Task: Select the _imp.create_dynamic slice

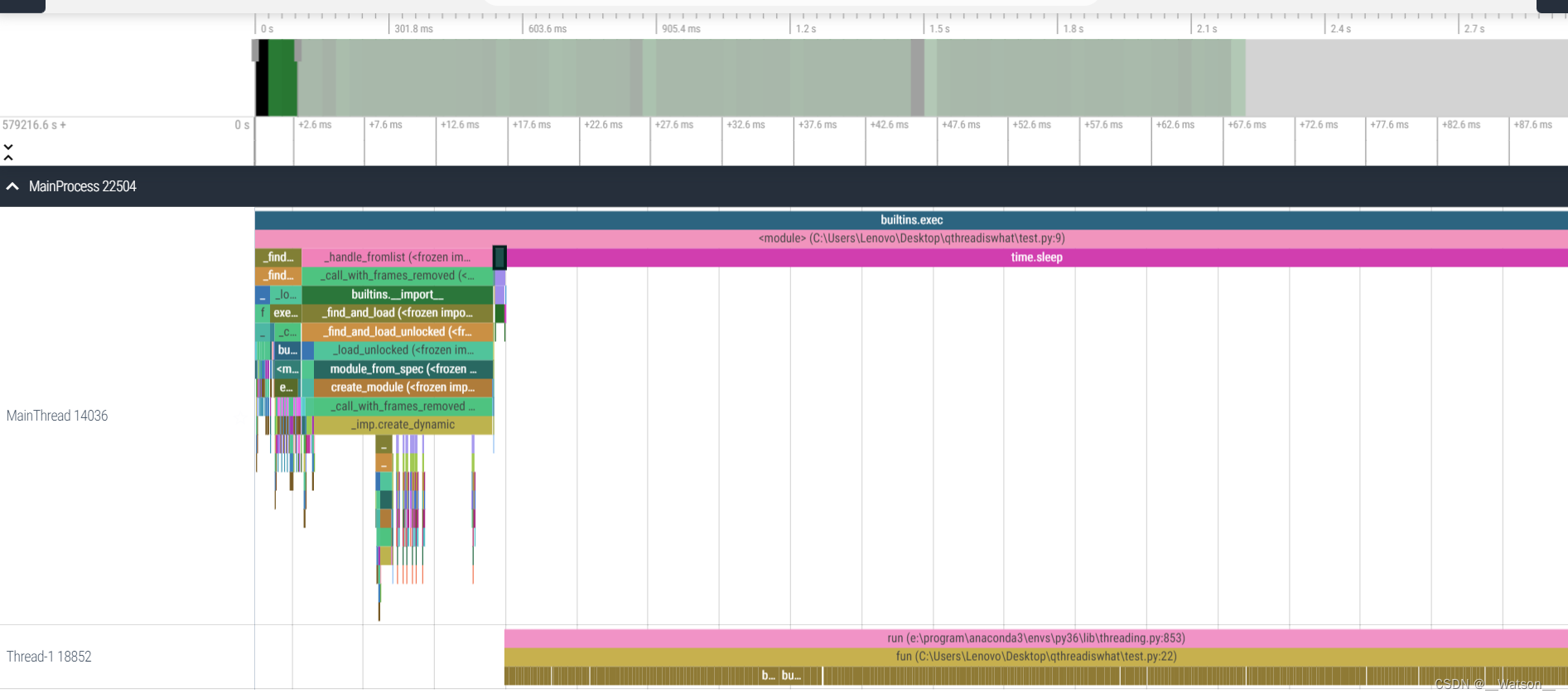Action: coord(403,425)
